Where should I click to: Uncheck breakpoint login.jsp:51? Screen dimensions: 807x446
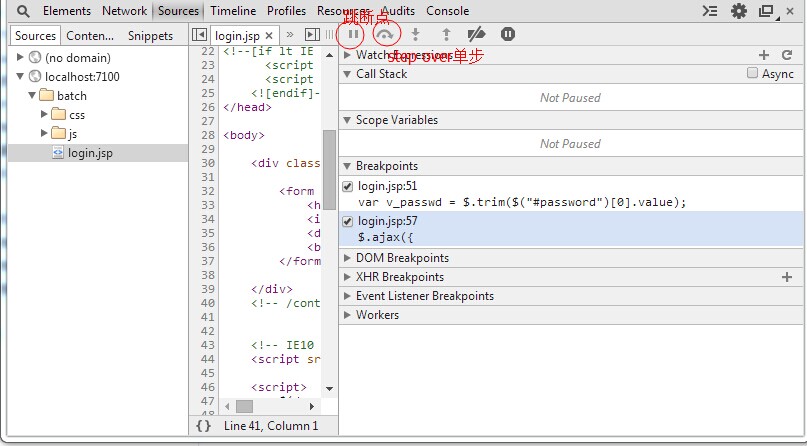pos(347,186)
